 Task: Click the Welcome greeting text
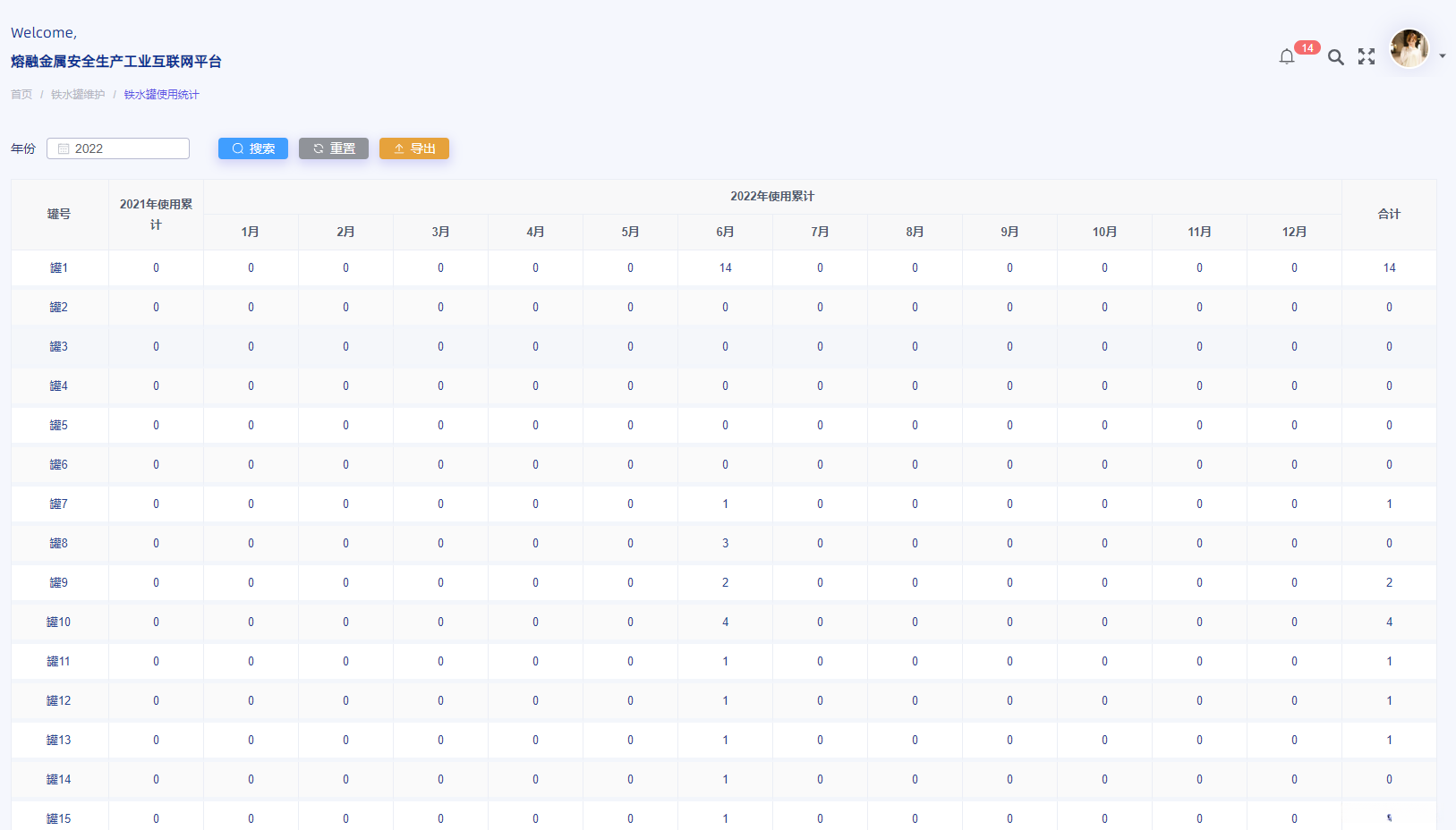pos(44,33)
